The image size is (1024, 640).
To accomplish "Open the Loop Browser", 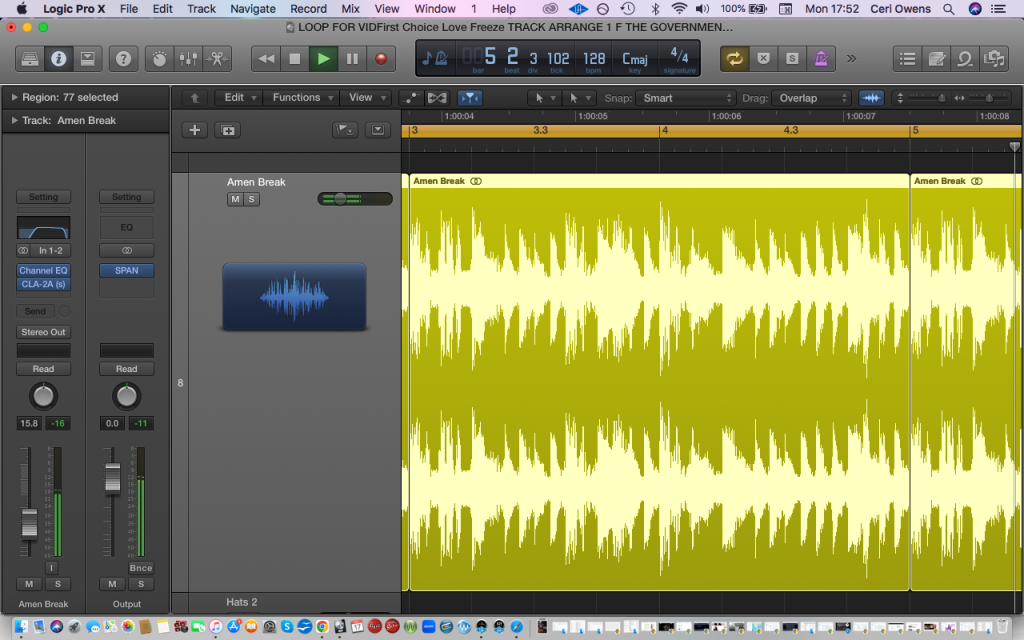I will tap(965, 59).
